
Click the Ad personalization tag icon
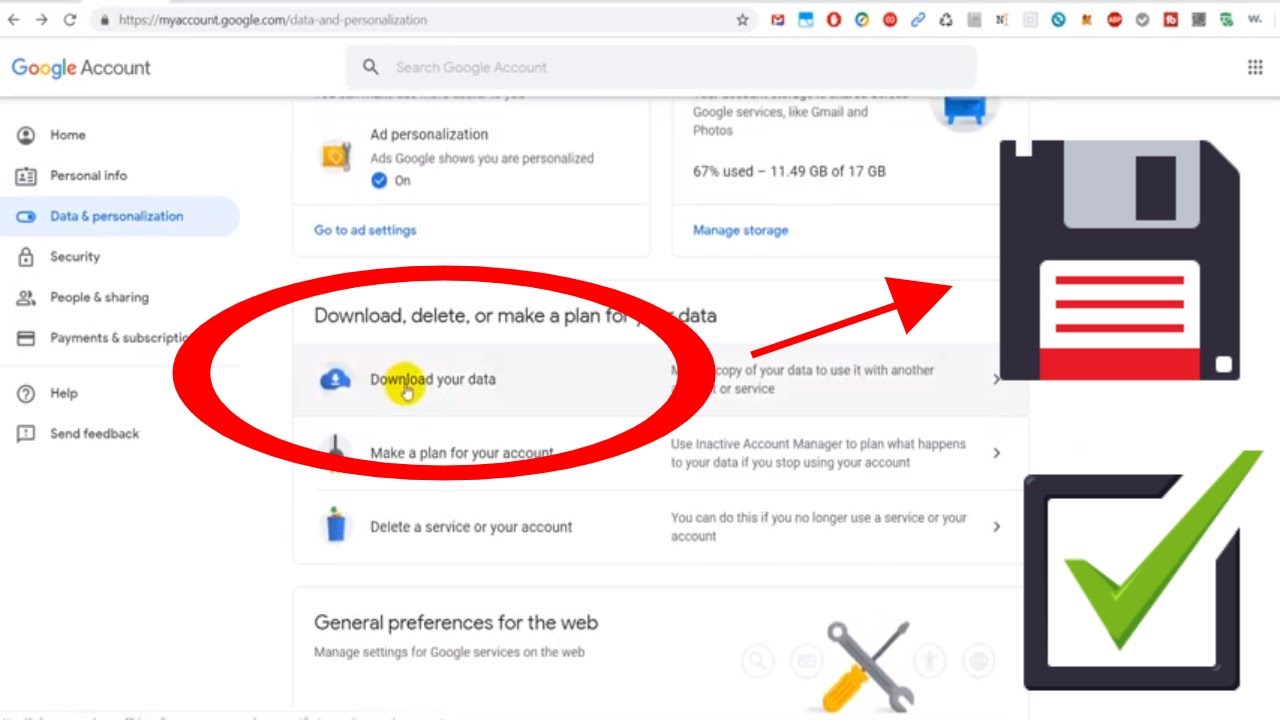[335, 157]
